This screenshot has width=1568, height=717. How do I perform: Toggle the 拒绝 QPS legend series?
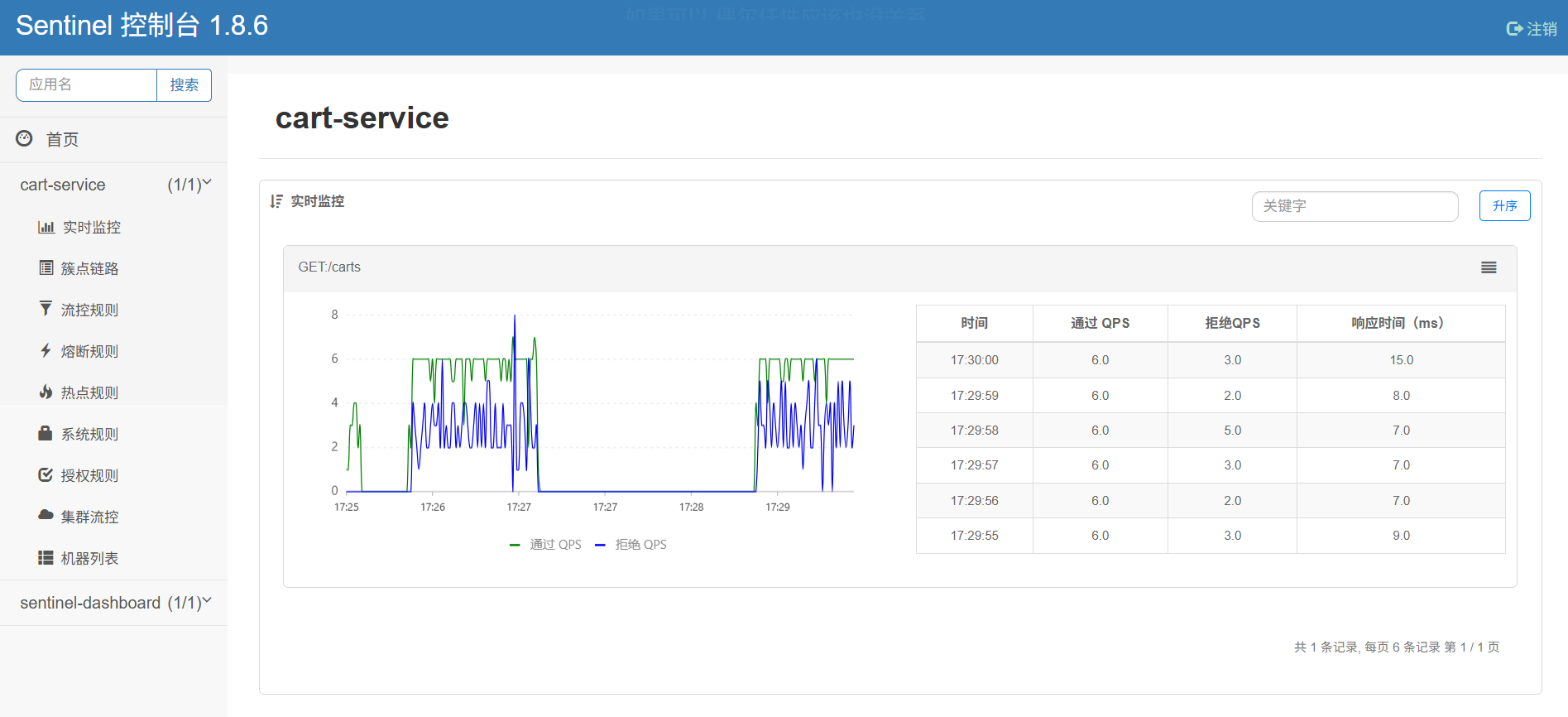click(x=631, y=544)
